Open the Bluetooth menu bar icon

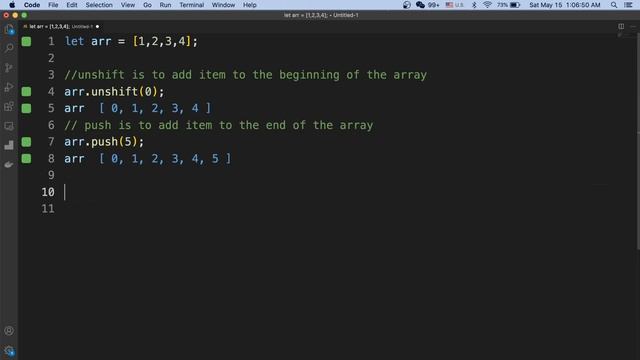click(474, 5)
